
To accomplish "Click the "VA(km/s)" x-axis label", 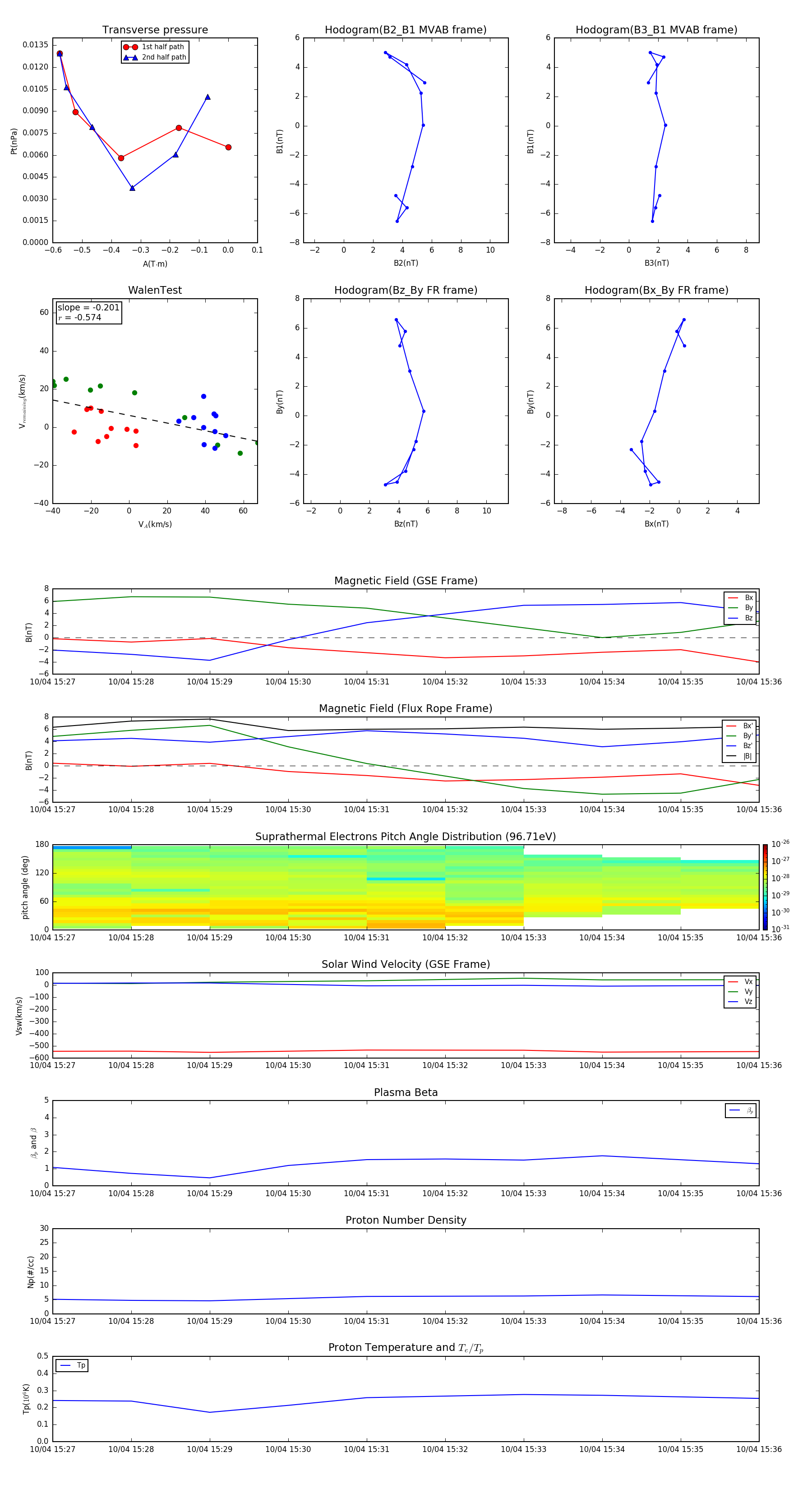I will pos(155,524).
